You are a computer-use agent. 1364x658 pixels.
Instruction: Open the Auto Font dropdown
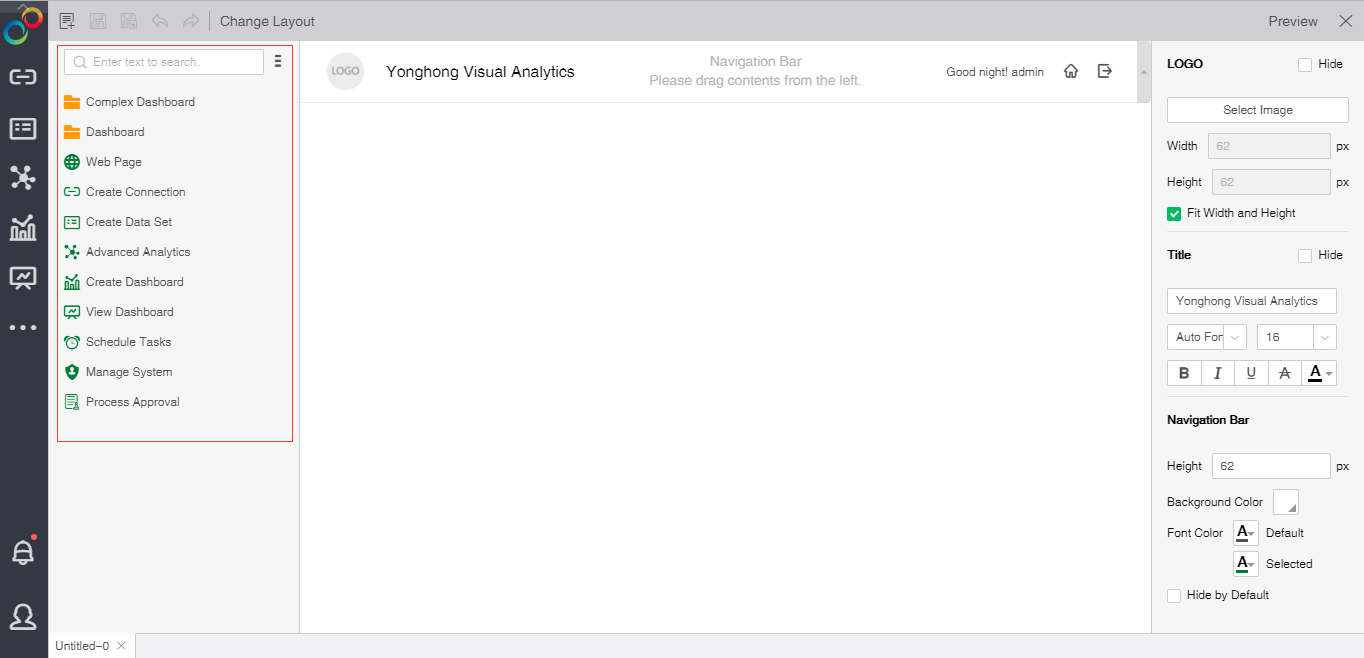(x=1206, y=337)
